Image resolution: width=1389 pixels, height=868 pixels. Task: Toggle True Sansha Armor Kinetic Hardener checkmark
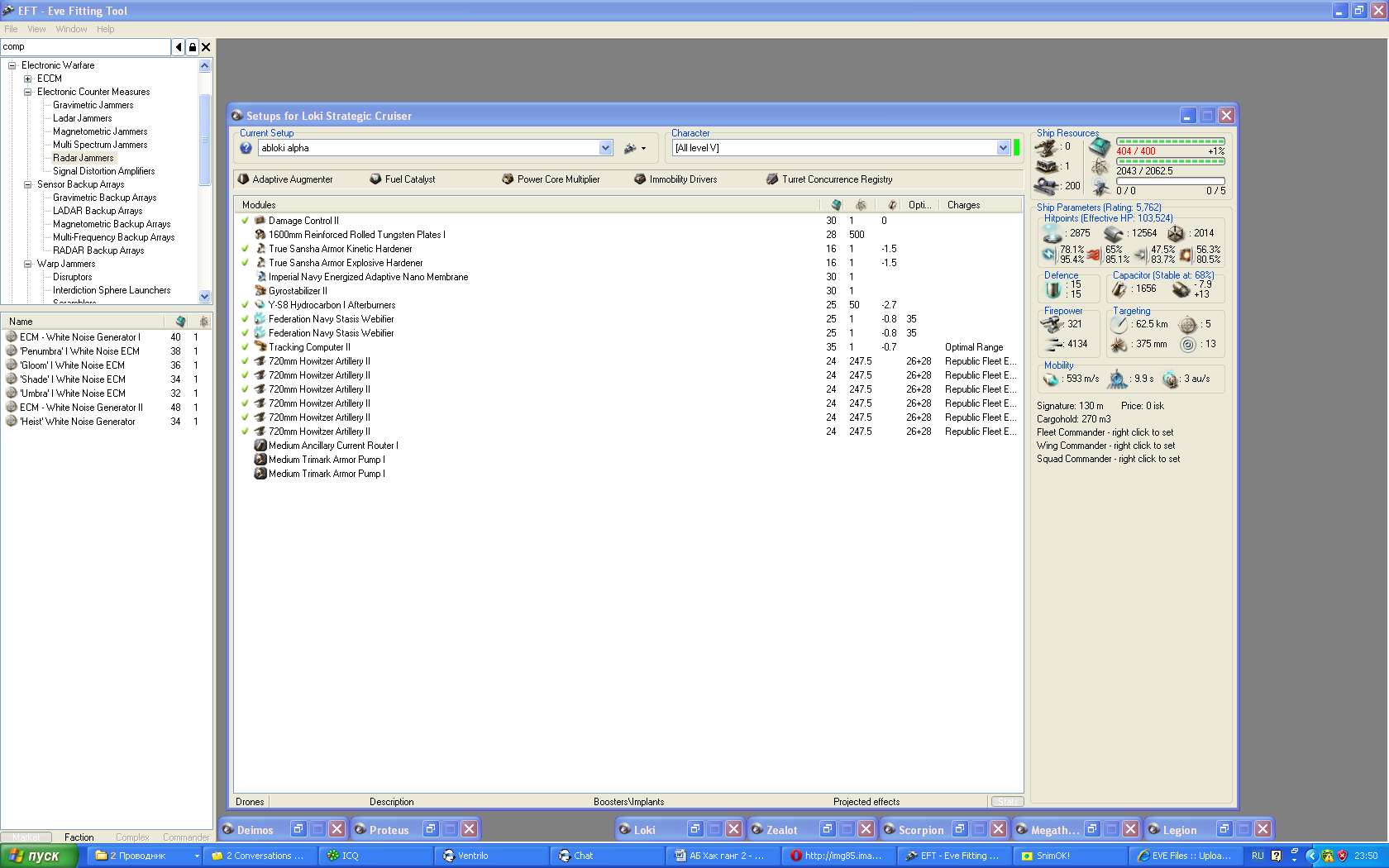click(x=245, y=249)
